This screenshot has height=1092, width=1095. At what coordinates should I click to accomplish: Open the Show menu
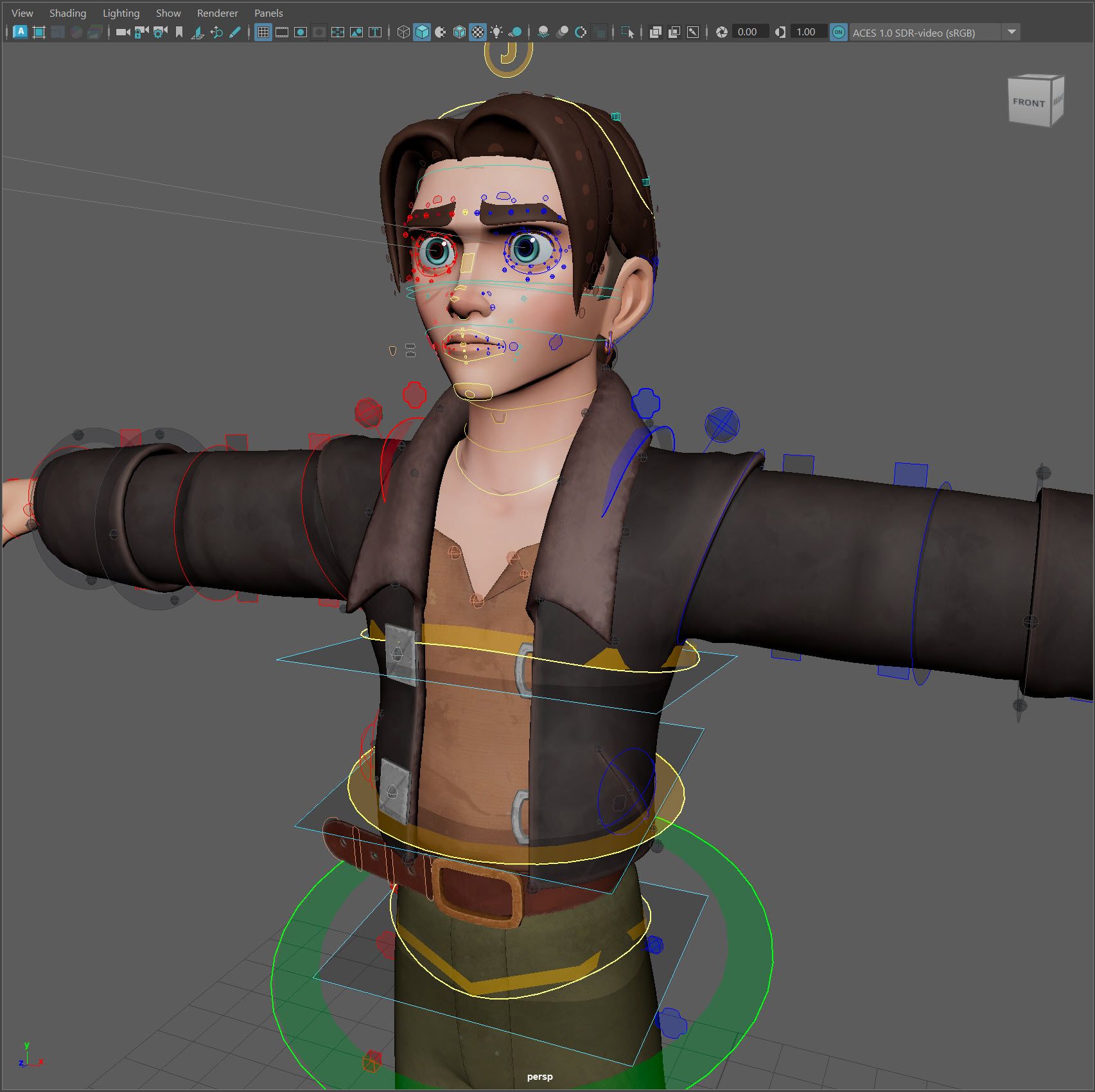coord(168,13)
